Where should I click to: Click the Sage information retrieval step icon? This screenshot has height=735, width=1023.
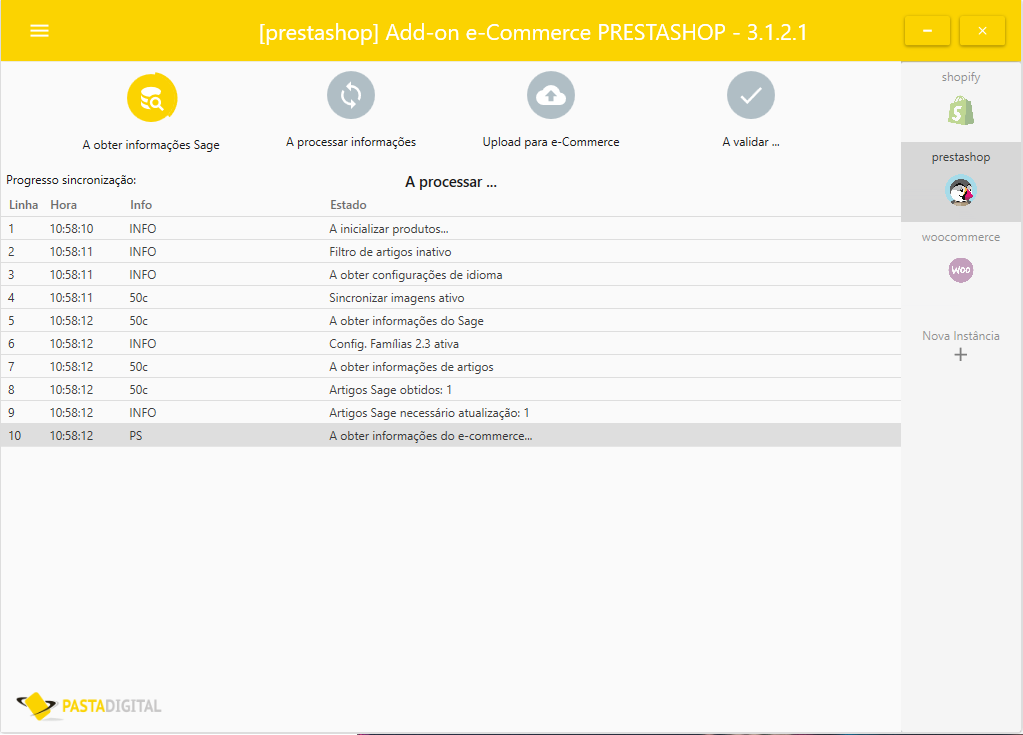pyautogui.click(x=152, y=98)
